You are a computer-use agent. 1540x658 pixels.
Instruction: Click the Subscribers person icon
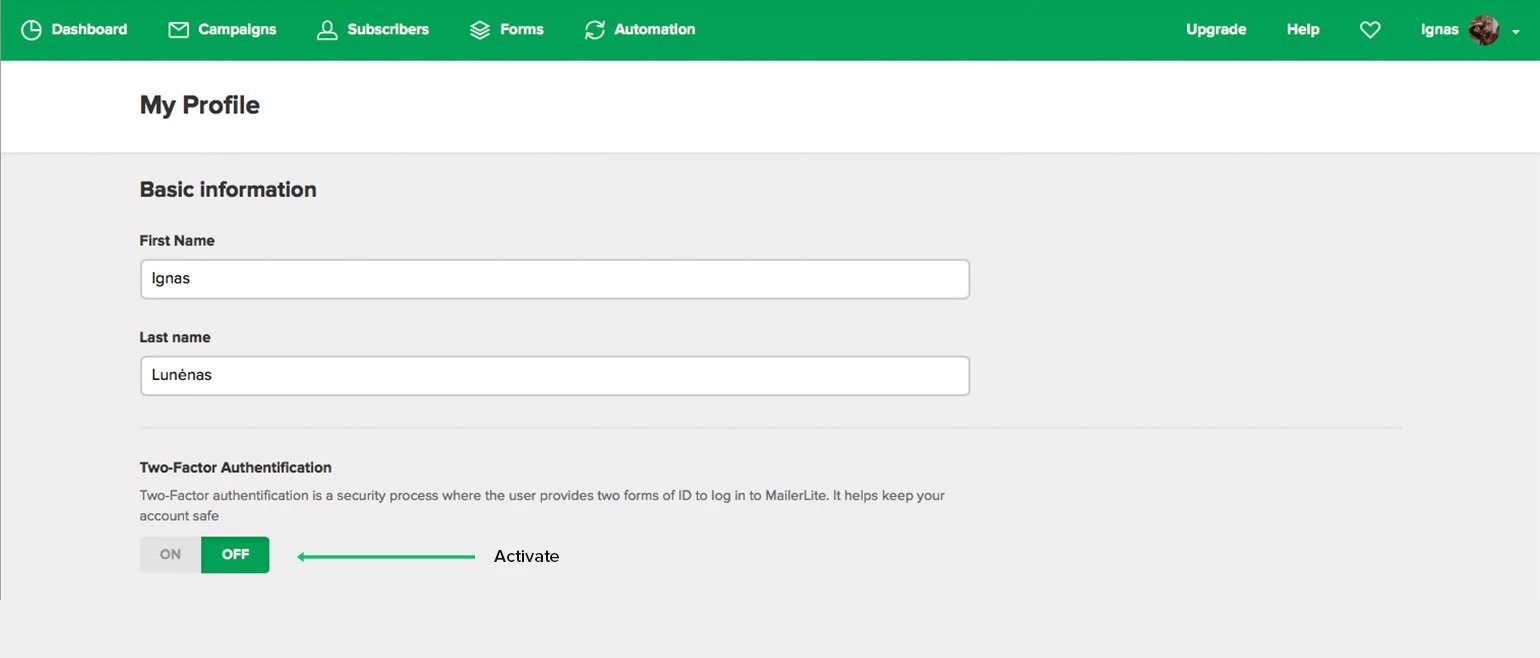pos(327,30)
